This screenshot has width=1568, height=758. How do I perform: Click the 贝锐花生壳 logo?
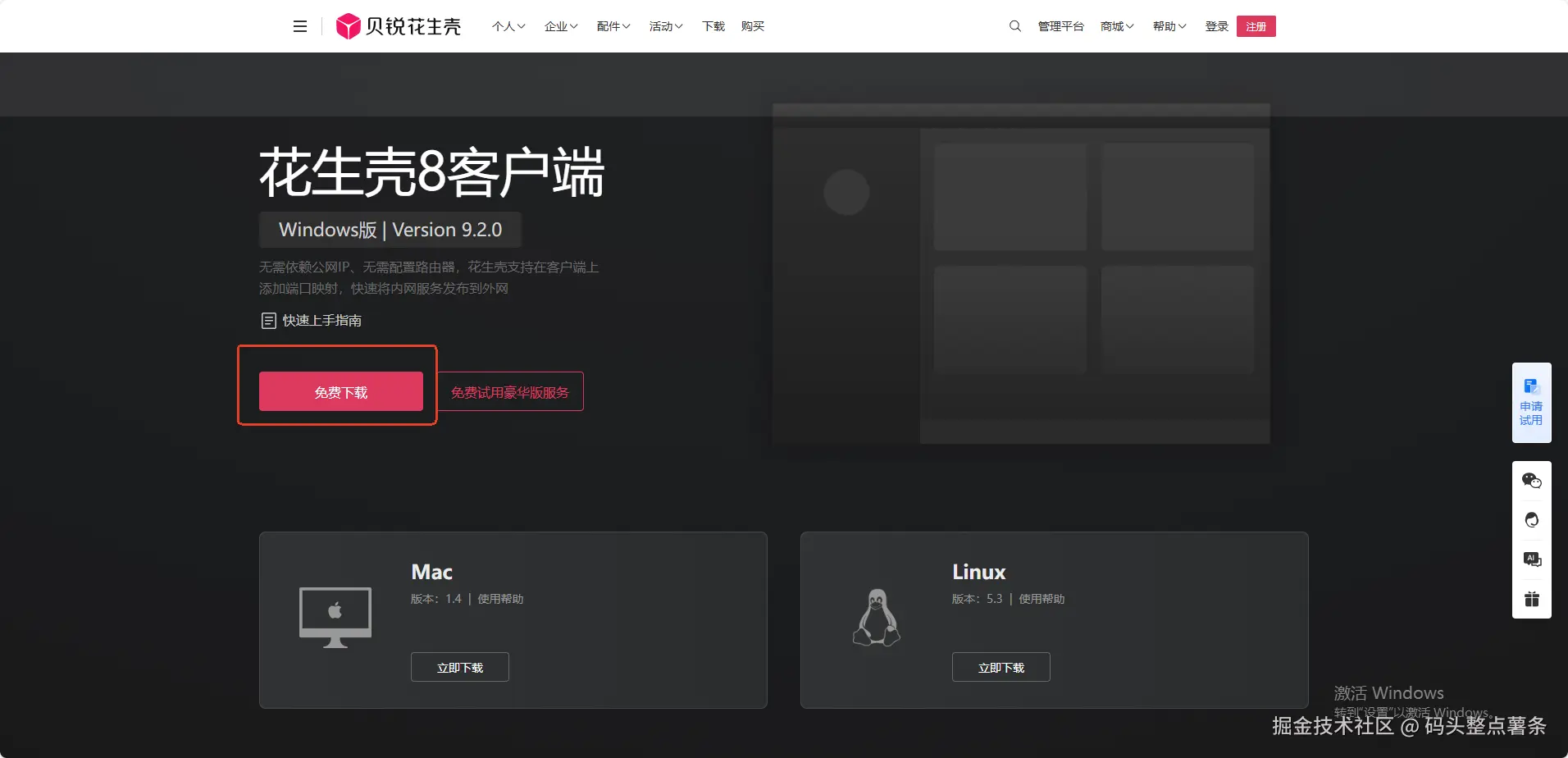(399, 26)
